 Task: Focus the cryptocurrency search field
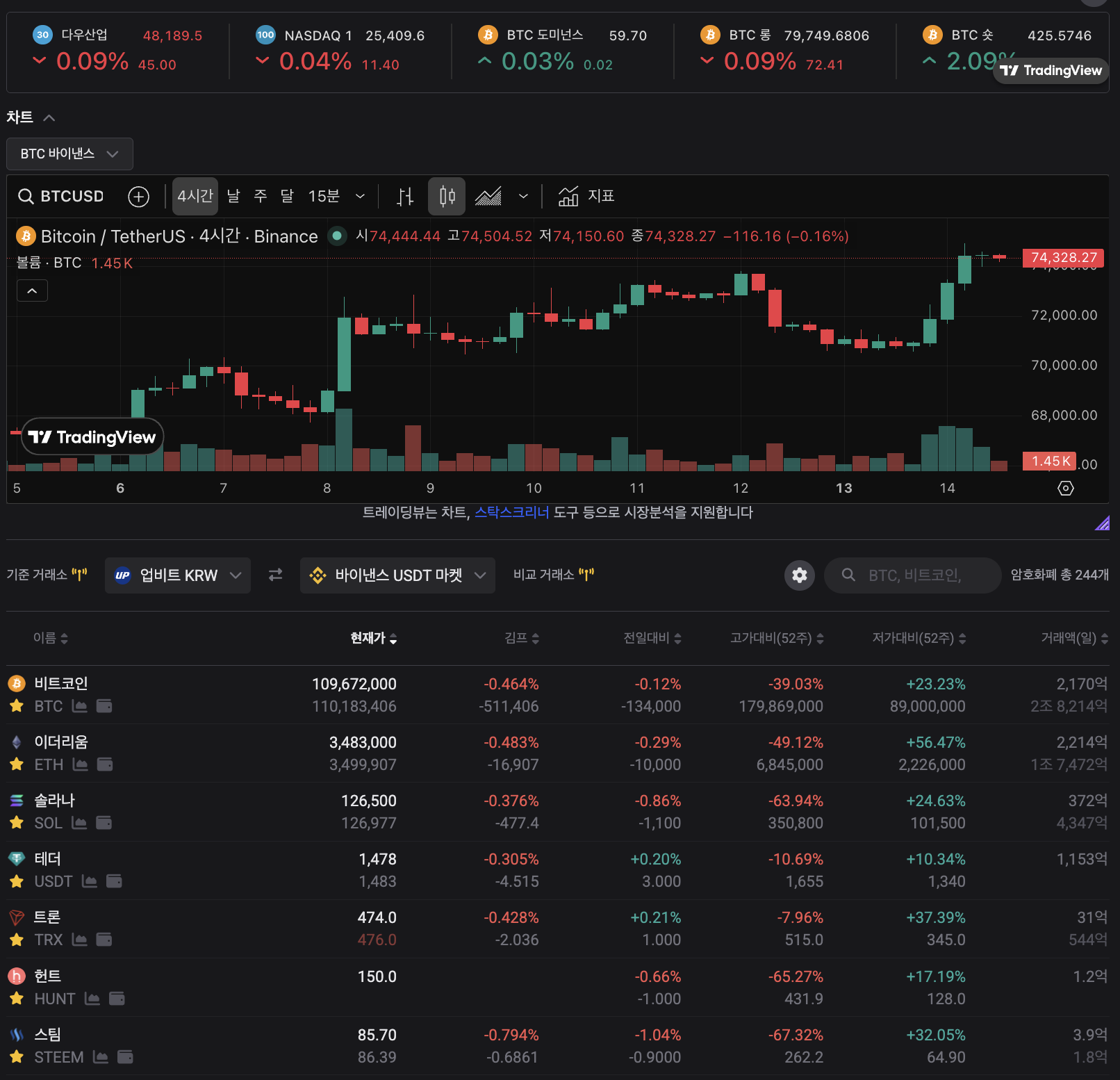coord(913,575)
